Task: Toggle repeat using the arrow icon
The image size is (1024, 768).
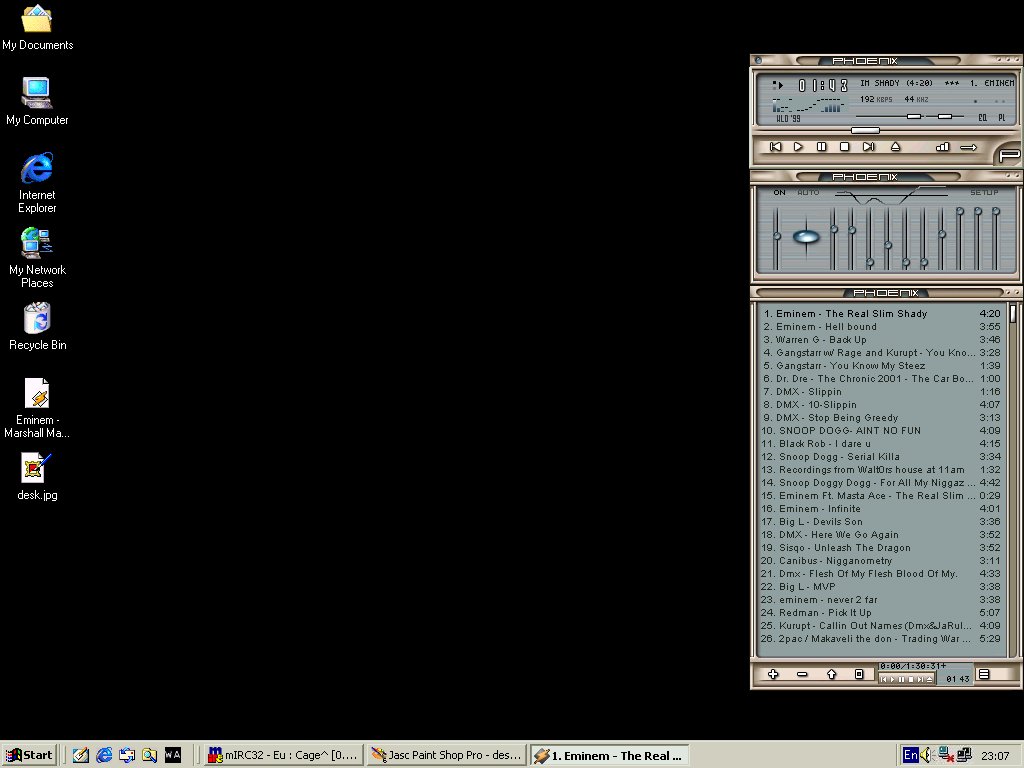Action: [968, 147]
